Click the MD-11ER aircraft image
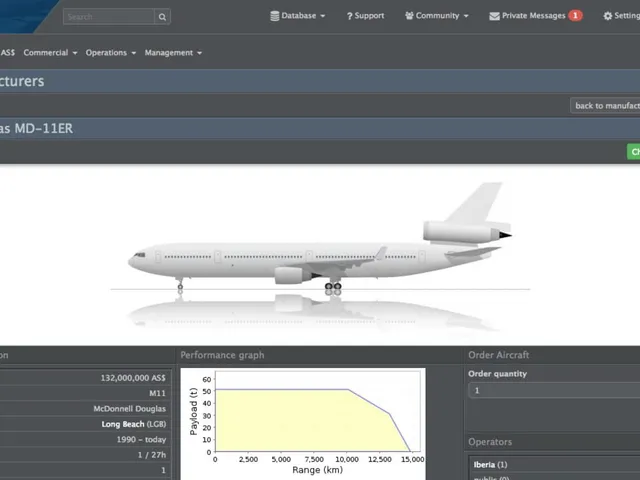 [320, 255]
